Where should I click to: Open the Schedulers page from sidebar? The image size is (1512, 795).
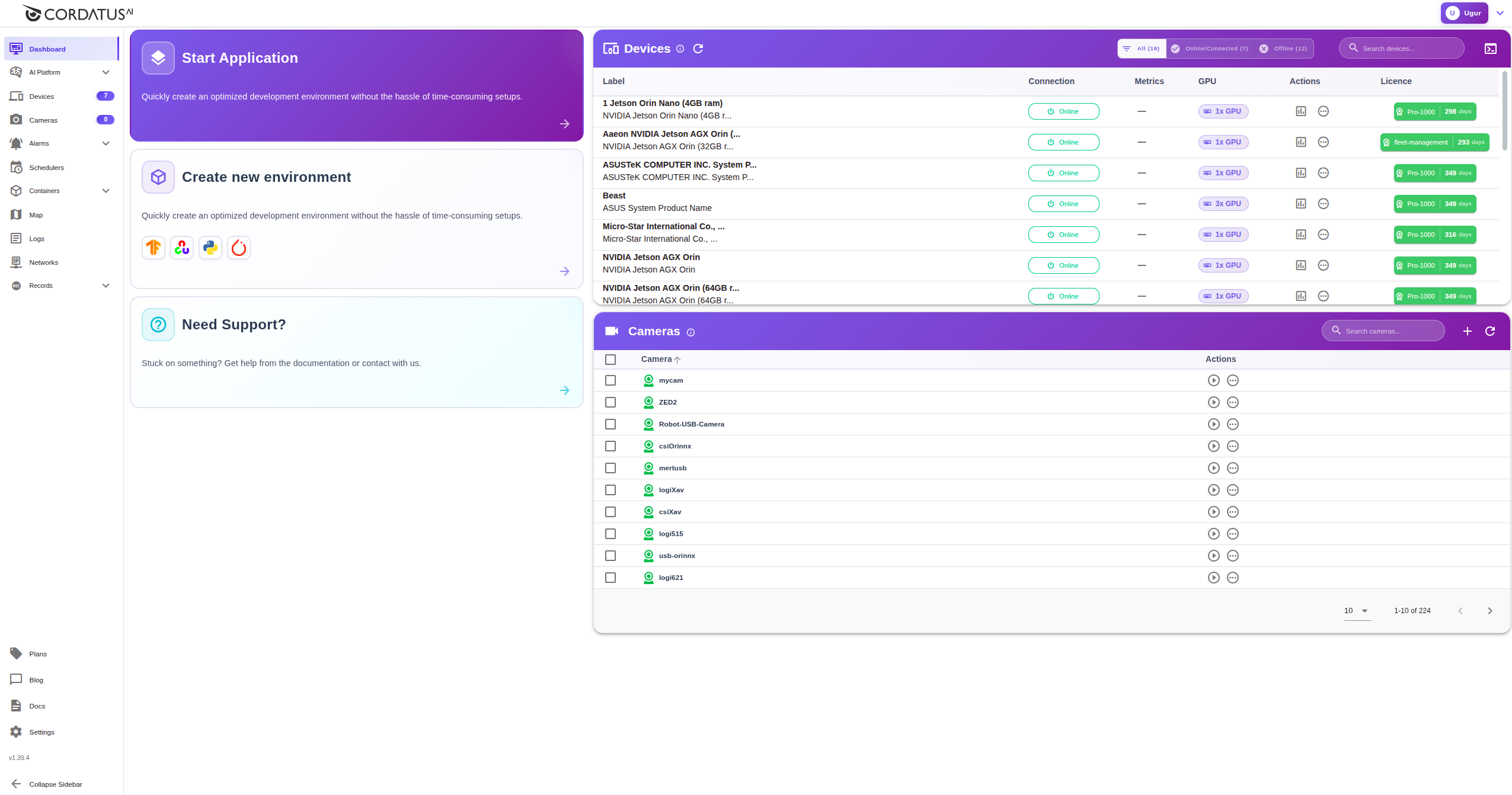[46, 167]
